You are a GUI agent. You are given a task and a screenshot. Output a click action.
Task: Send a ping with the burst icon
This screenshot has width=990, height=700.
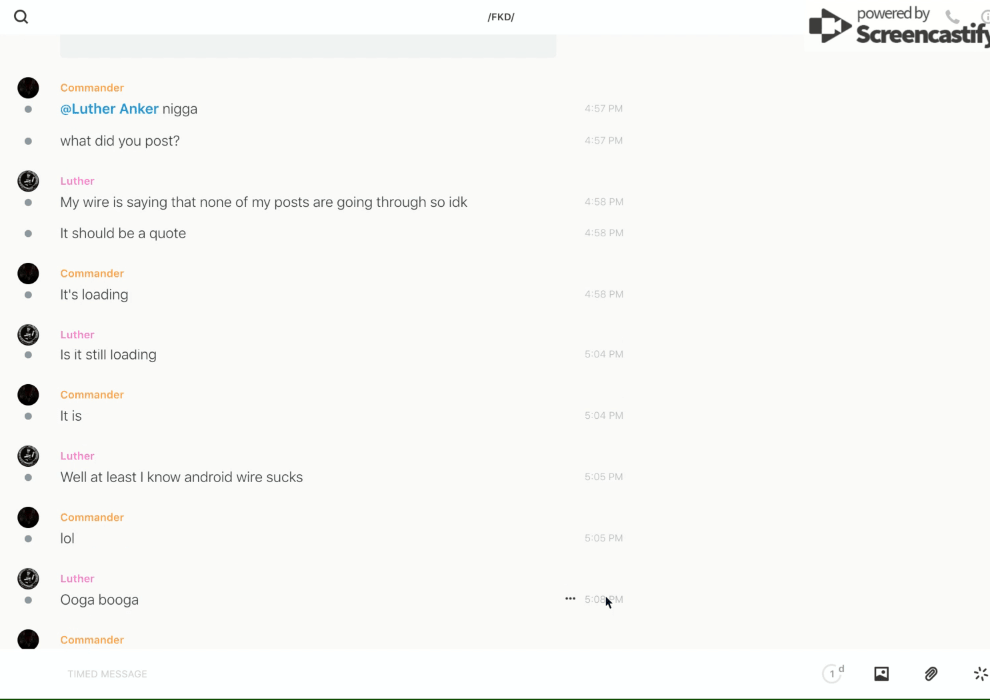point(980,674)
